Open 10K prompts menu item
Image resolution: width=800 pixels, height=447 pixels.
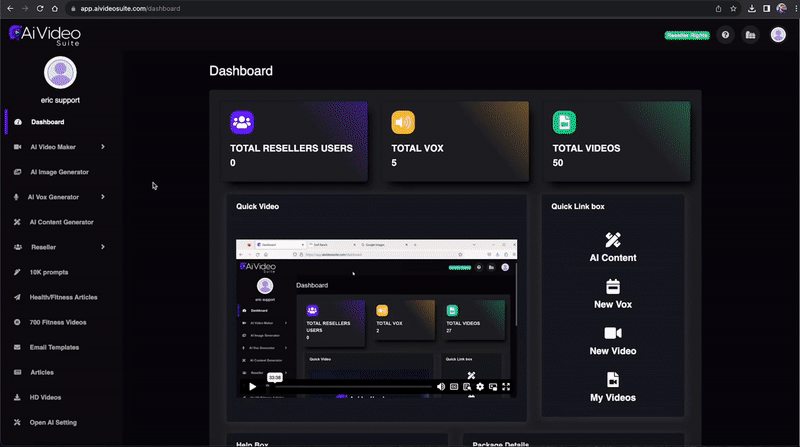48,272
